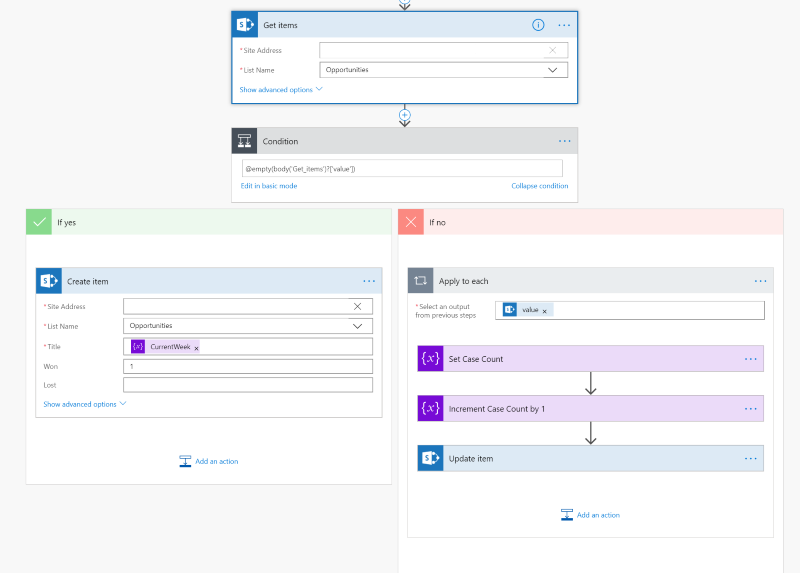This screenshot has width=800, height=573.
Task: Open the Get items List Name dropdown
Action: (553, 70)
